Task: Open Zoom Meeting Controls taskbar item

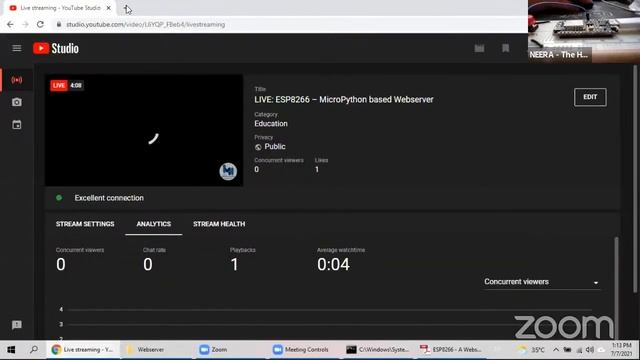Action: pyautogui.click(x=301, y=350)
